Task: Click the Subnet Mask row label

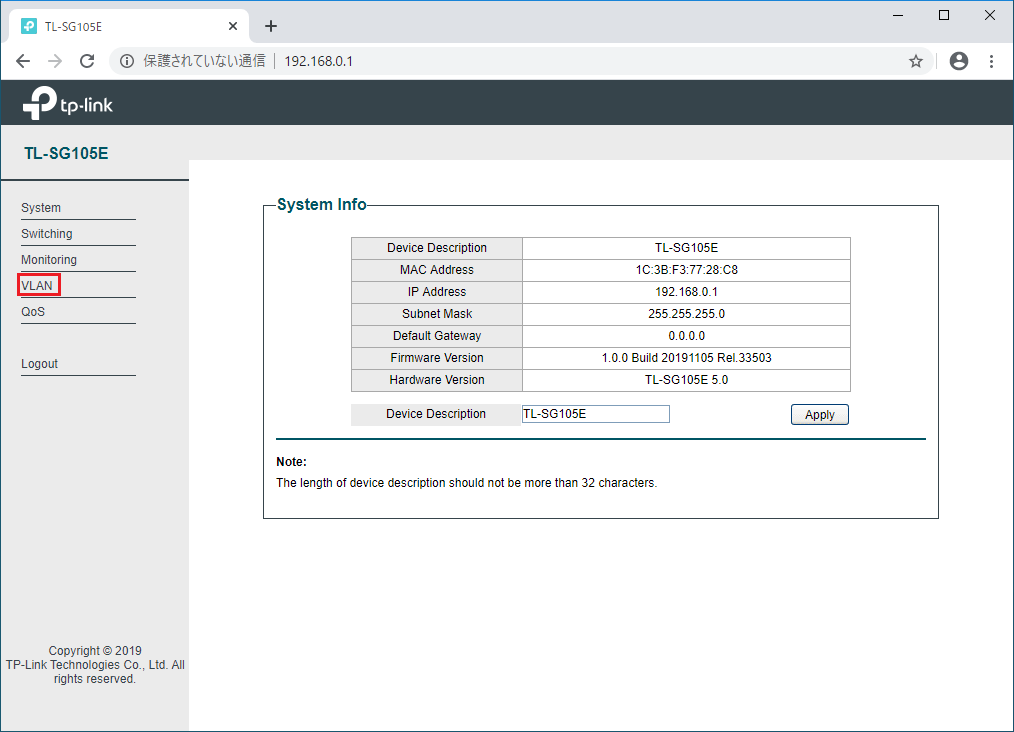Action: pyautogui.click(x=437, y=314)
